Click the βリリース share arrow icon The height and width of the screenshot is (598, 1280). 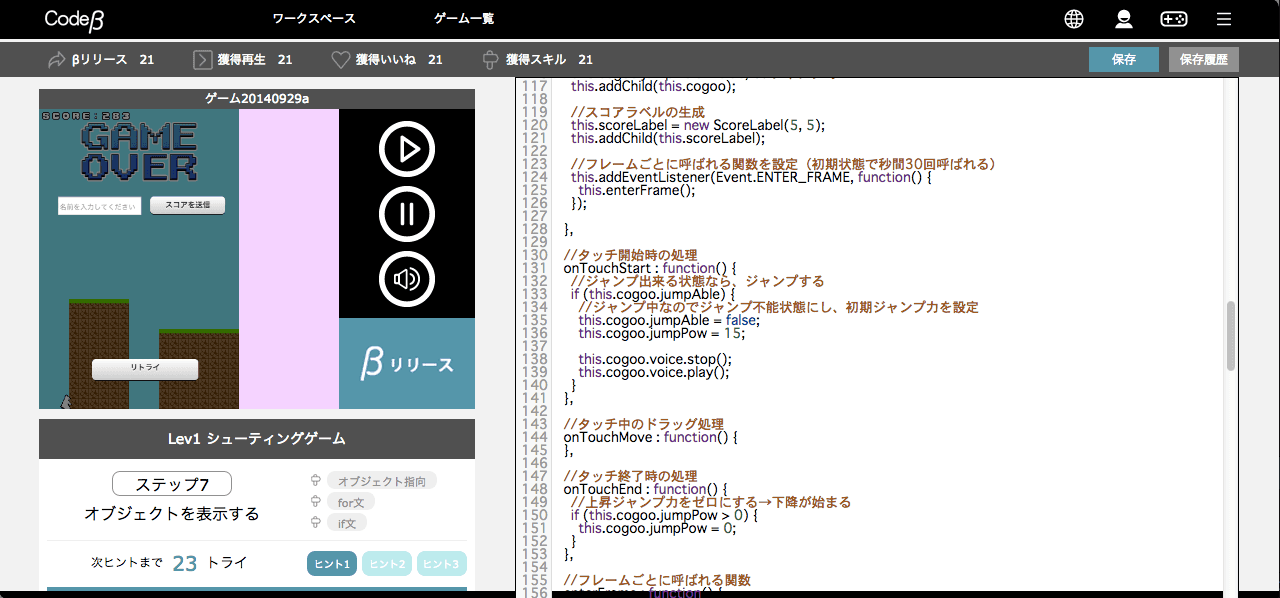coord(56,60)
